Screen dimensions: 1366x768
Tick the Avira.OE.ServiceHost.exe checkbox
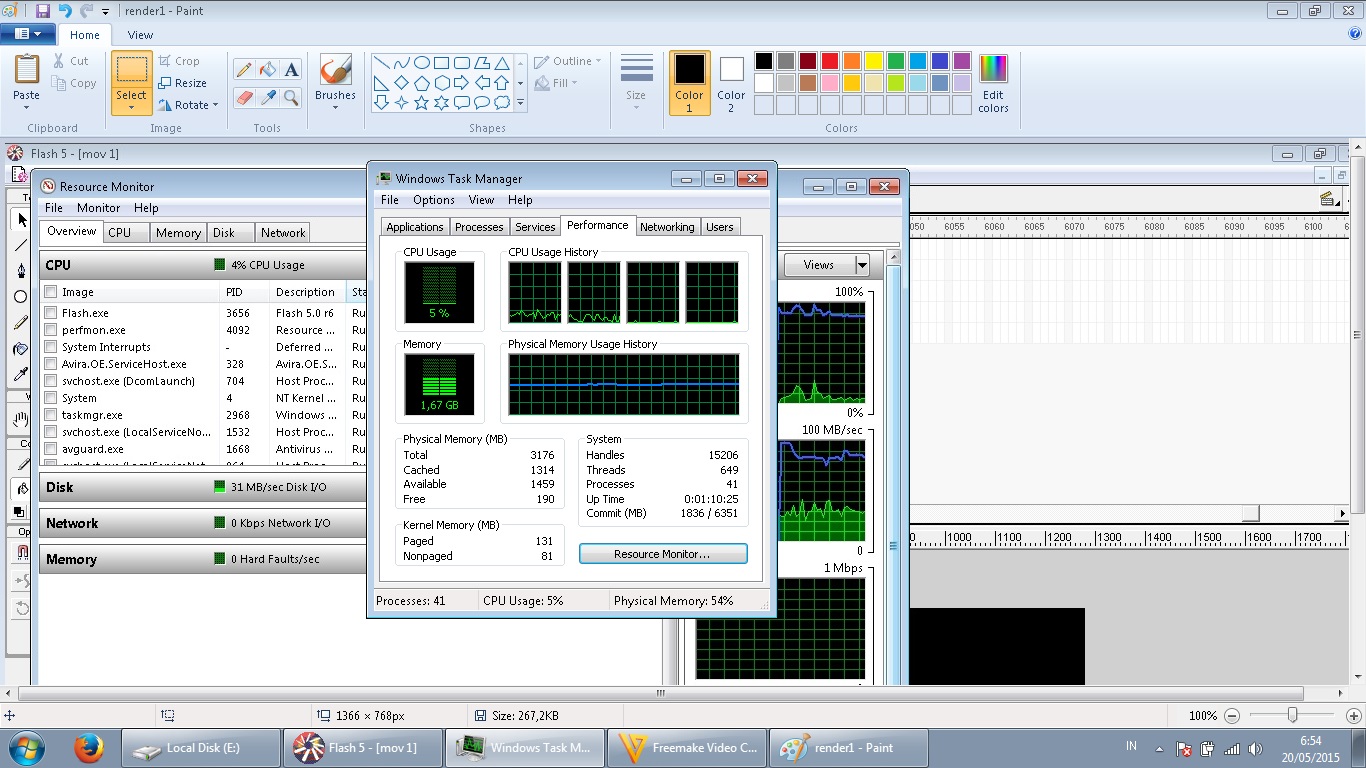[50, 364]
